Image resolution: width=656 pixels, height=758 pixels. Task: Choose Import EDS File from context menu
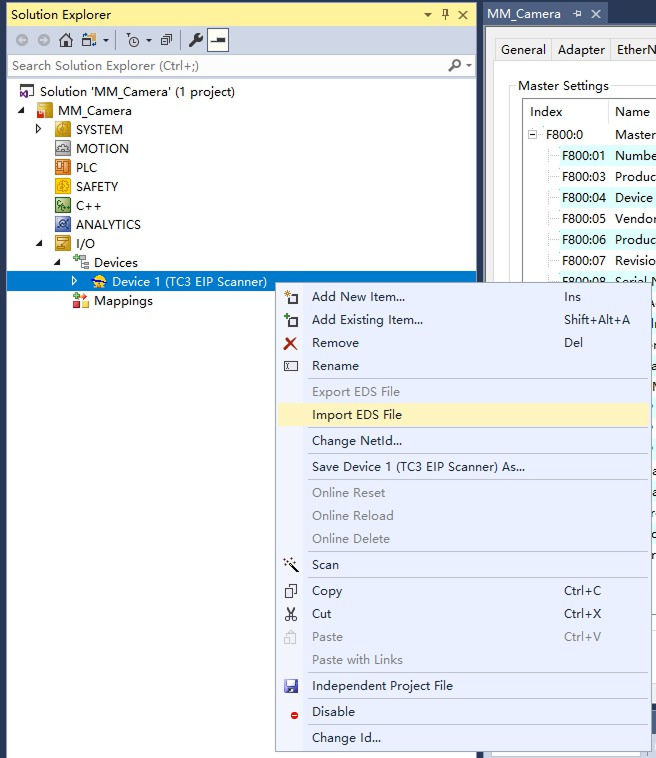pos(357,415)
